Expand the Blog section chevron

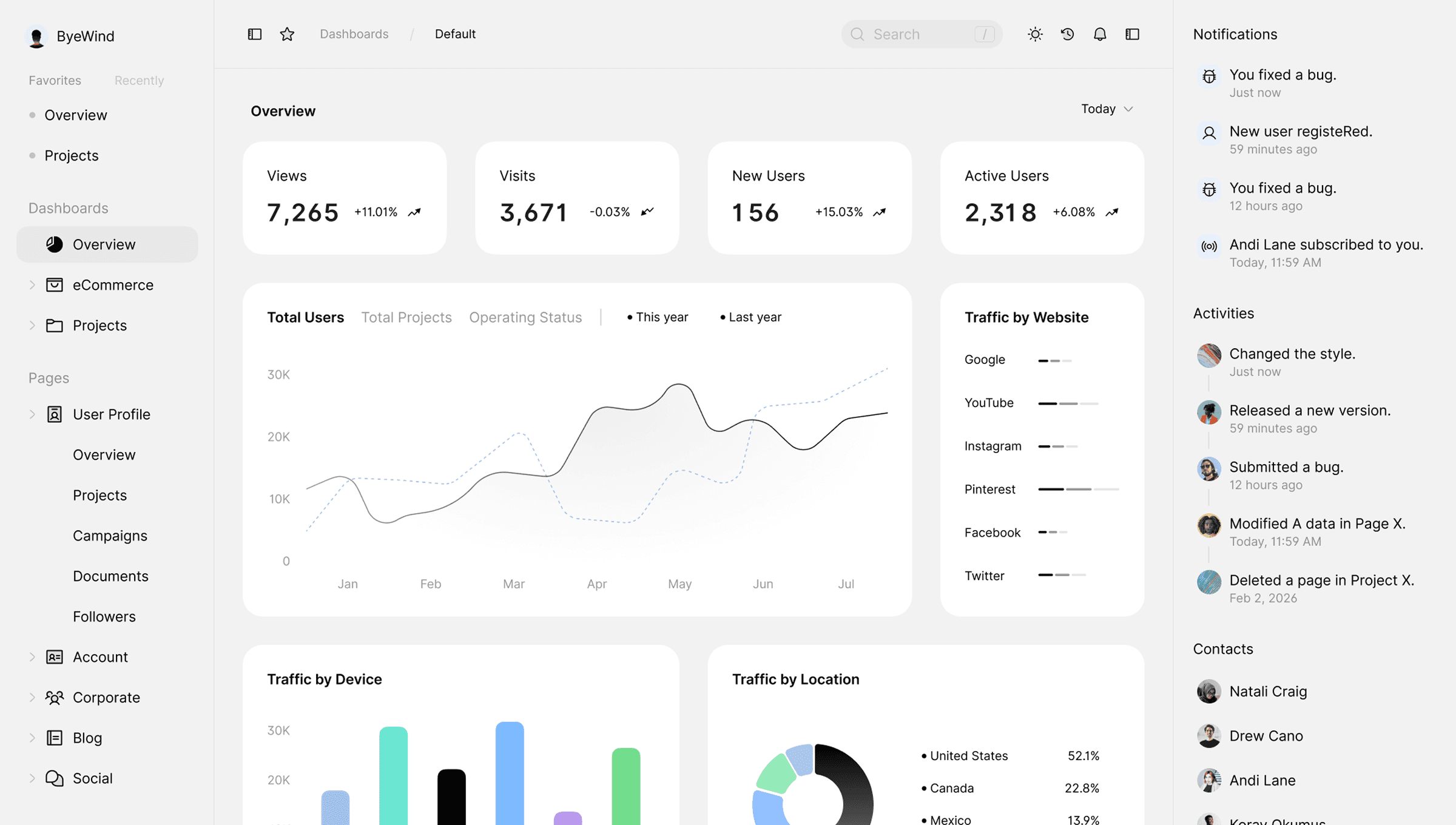32,738
